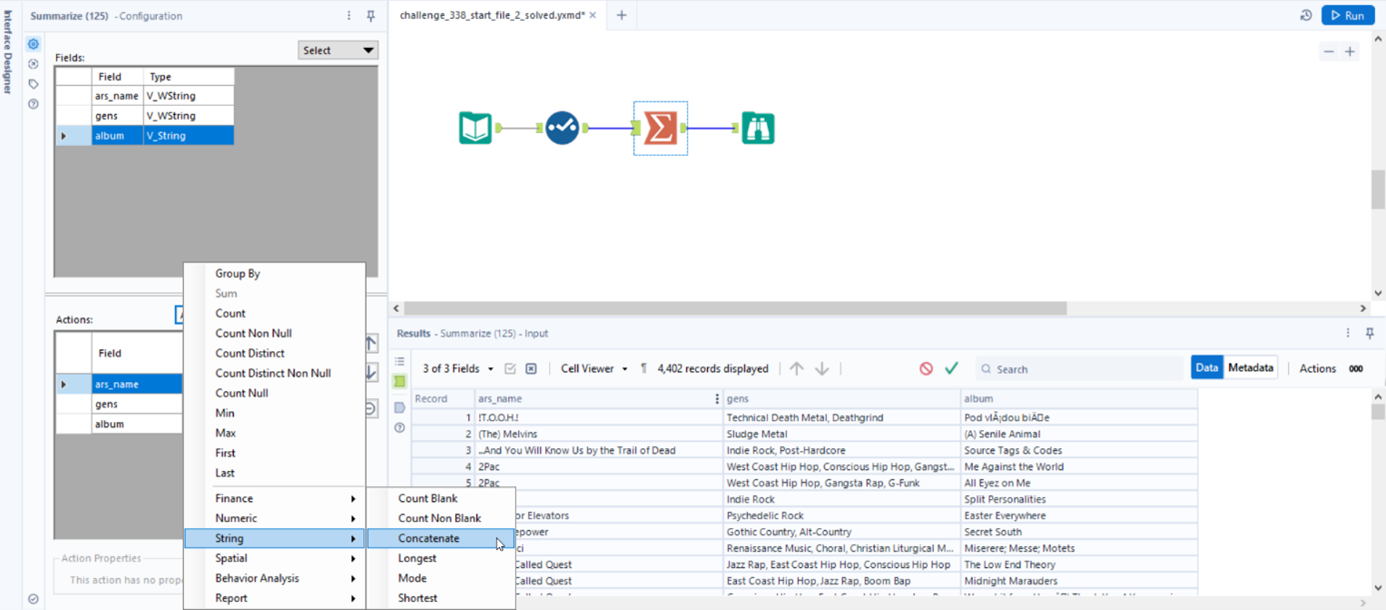Expand the Finance submenu

(x=275, y=498)
